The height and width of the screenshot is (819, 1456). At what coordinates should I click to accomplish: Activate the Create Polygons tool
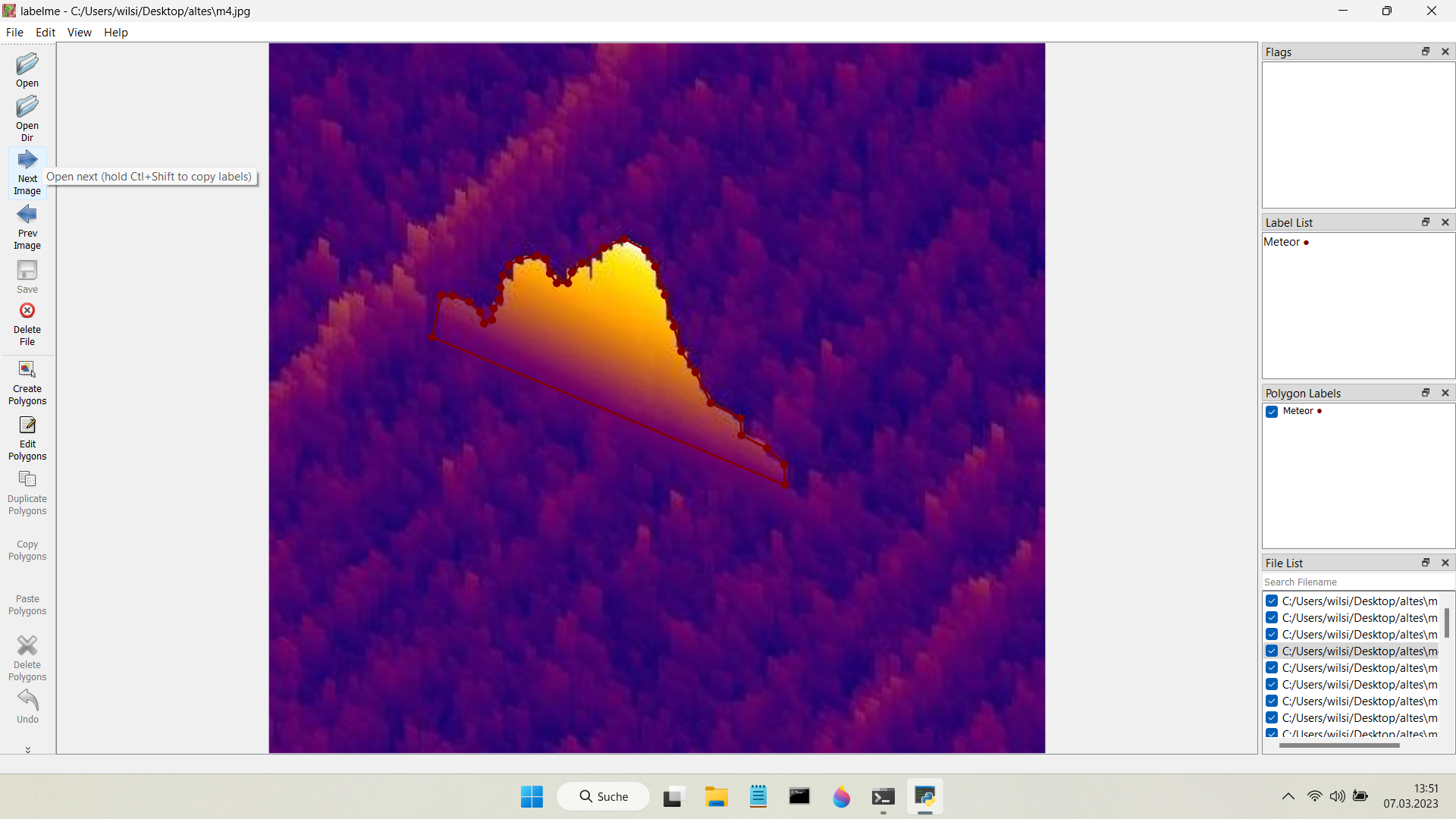27,384
